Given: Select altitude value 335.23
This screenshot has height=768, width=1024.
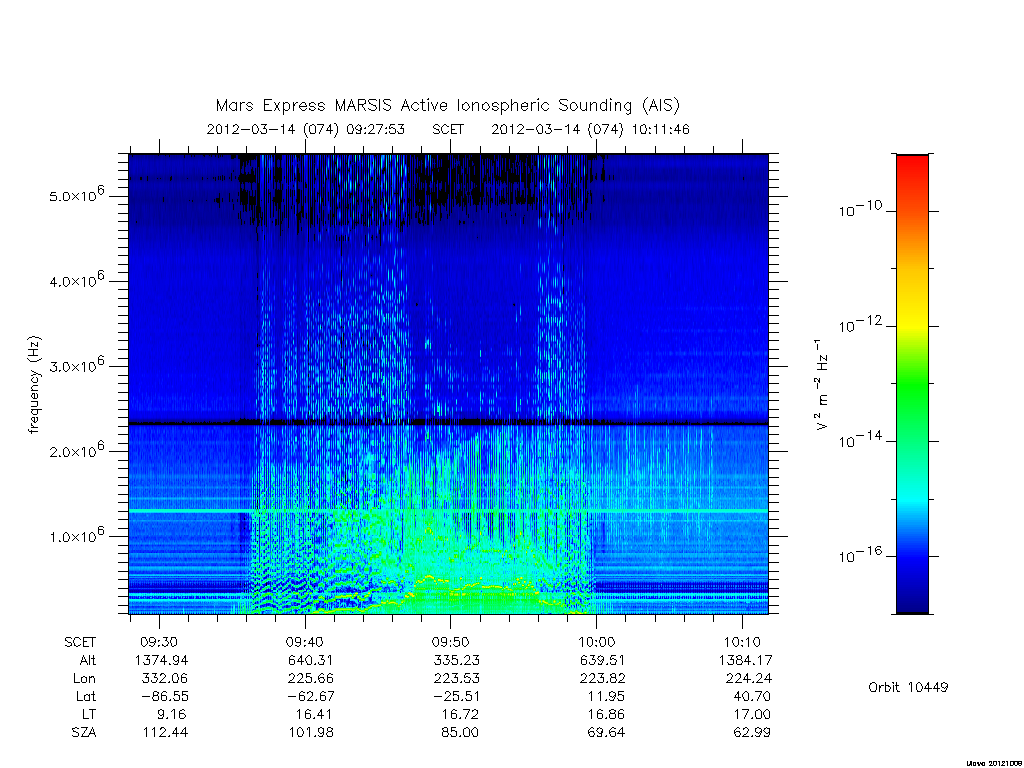Looking at the screenshot, I should click(456, 660).
